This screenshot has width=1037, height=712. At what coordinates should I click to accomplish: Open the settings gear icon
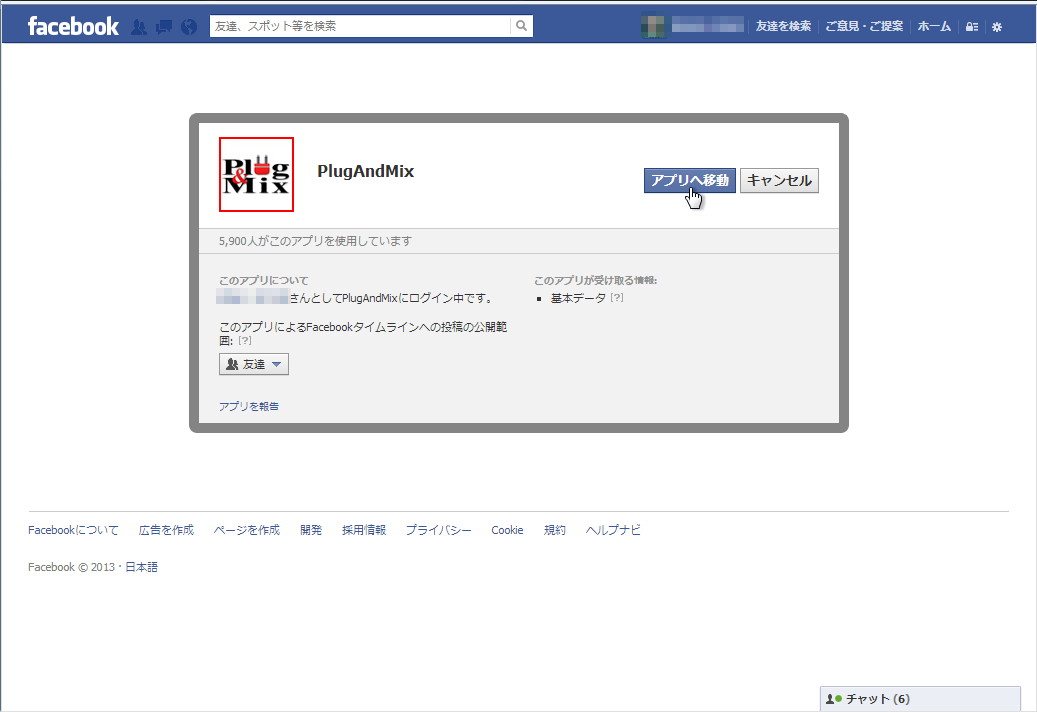[x=996, y=27]
